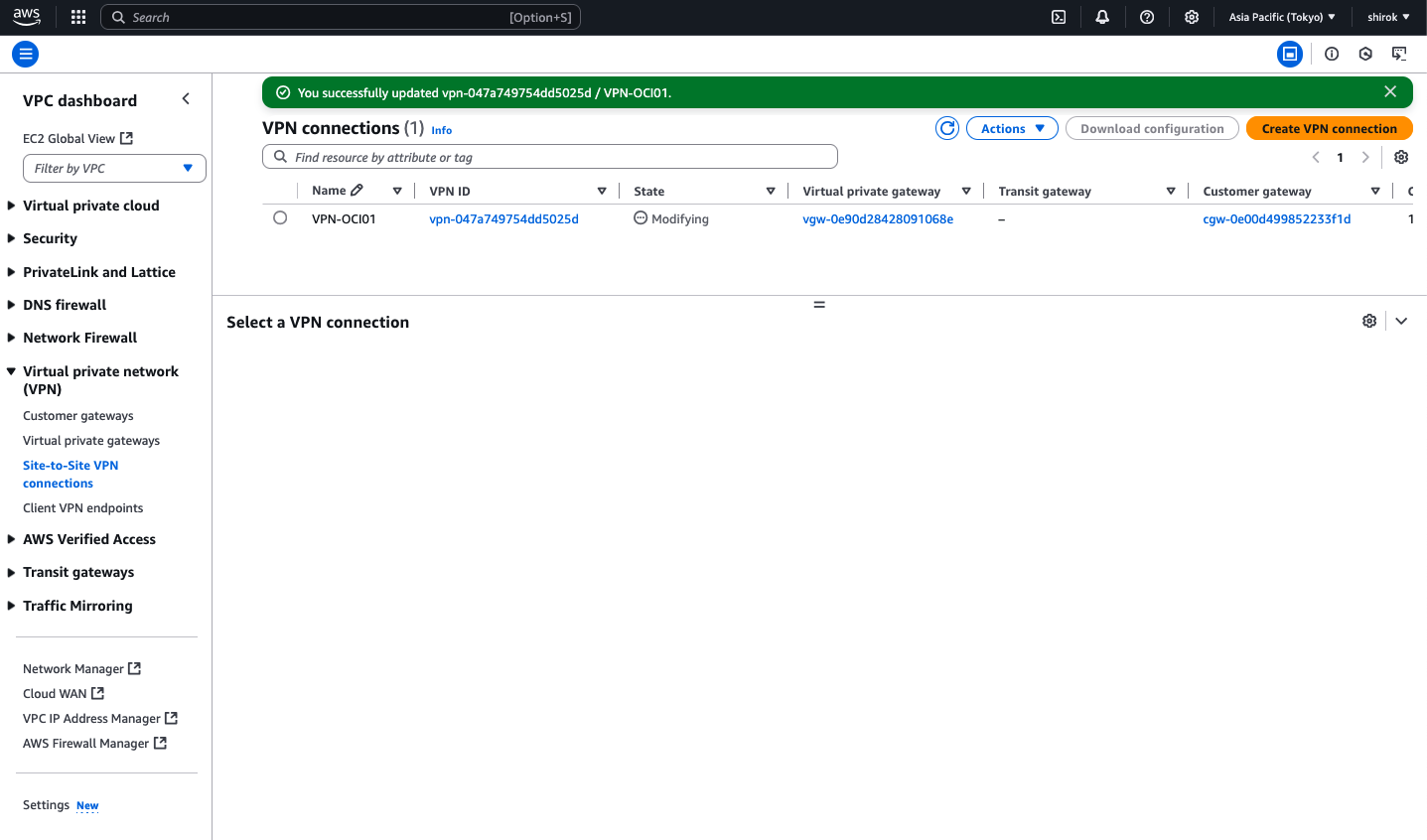Refresh the VPN connections list

point(946,128)
